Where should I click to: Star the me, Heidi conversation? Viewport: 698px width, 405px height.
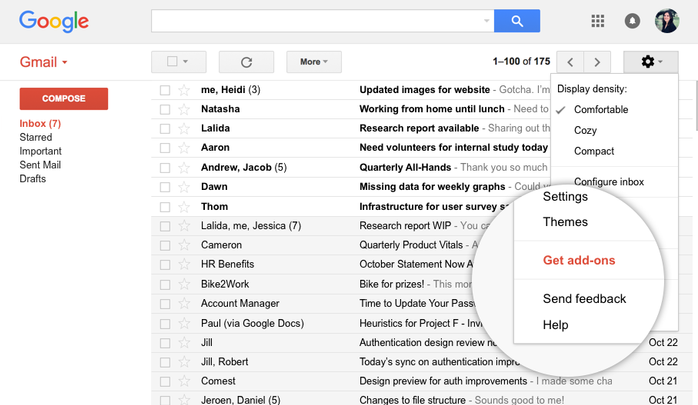[184, 90]
